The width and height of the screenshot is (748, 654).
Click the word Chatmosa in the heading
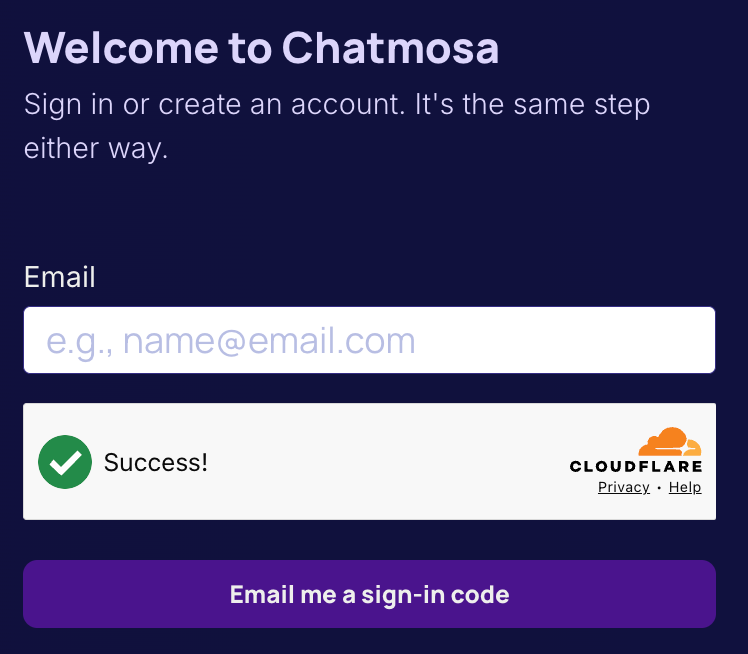pyautogui.click(x=391, y=48)
